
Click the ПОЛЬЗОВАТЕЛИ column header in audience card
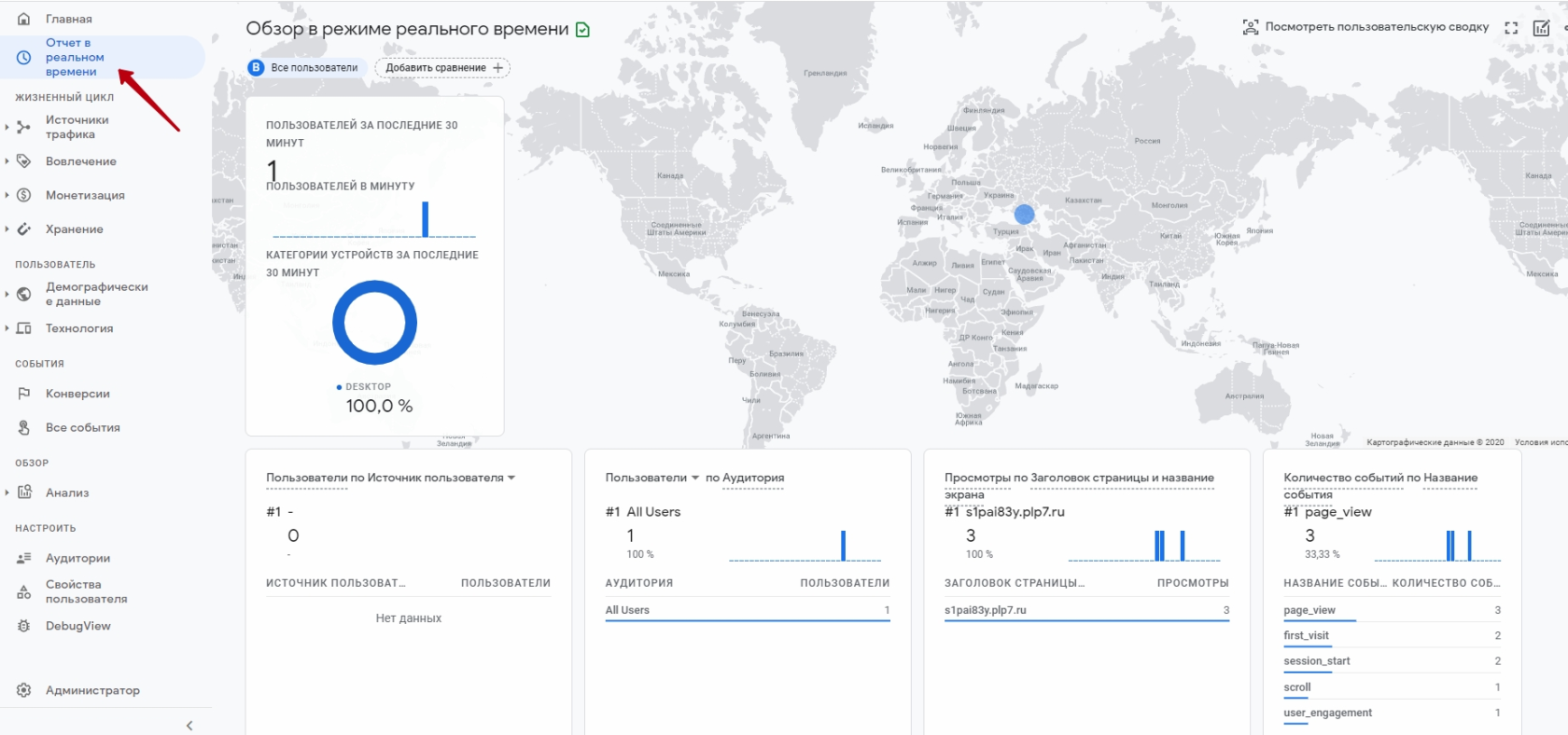pyautogui.click(x=845, y=583)
